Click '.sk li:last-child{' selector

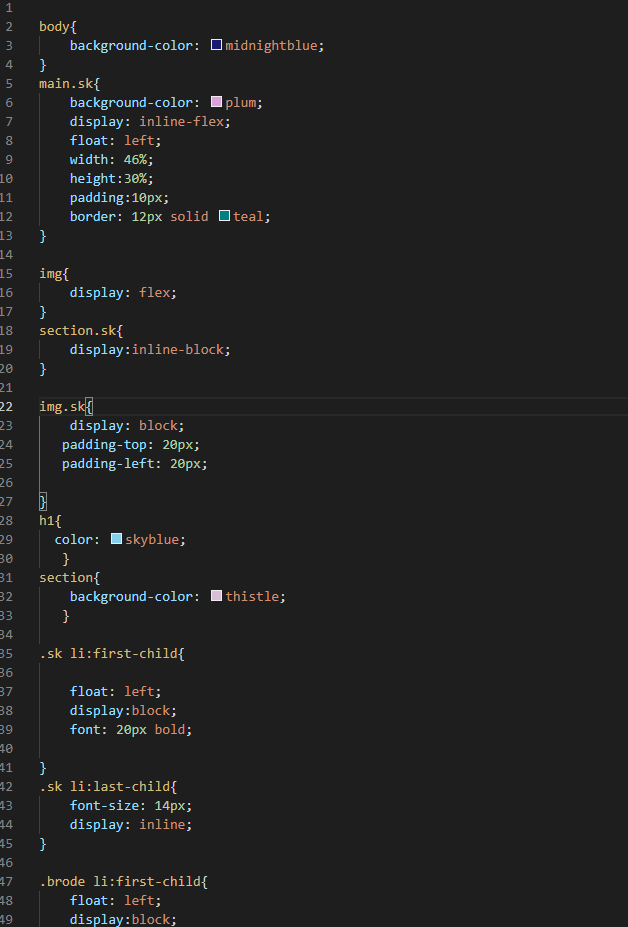(108, 786)
